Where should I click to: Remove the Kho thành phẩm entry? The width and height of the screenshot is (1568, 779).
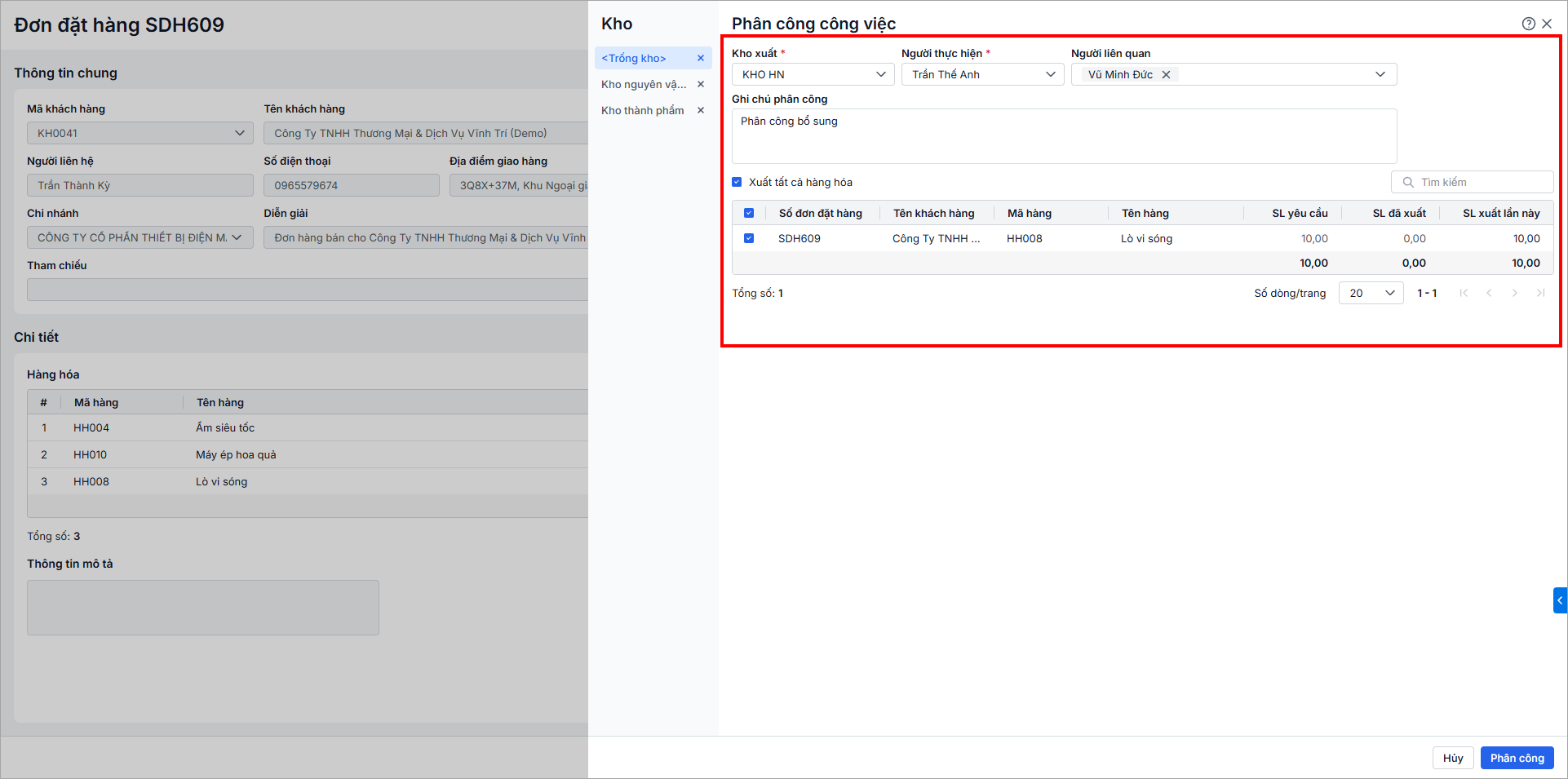pyautogui.click(x=700, y=110)
